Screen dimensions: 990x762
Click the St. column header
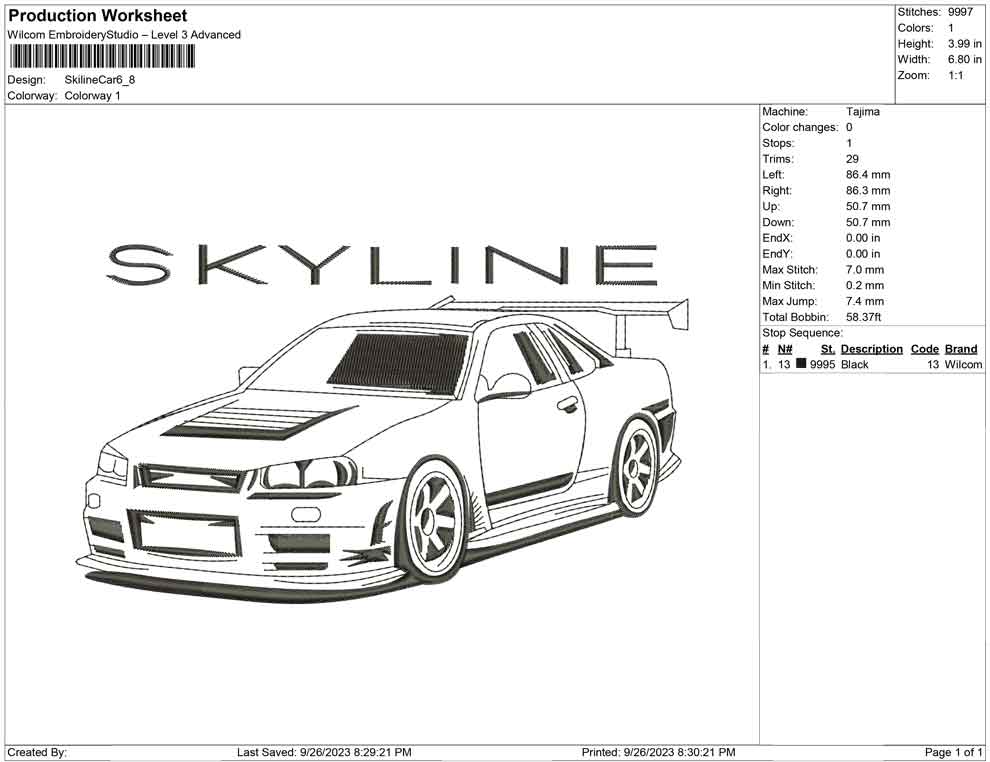pos(828,349)
